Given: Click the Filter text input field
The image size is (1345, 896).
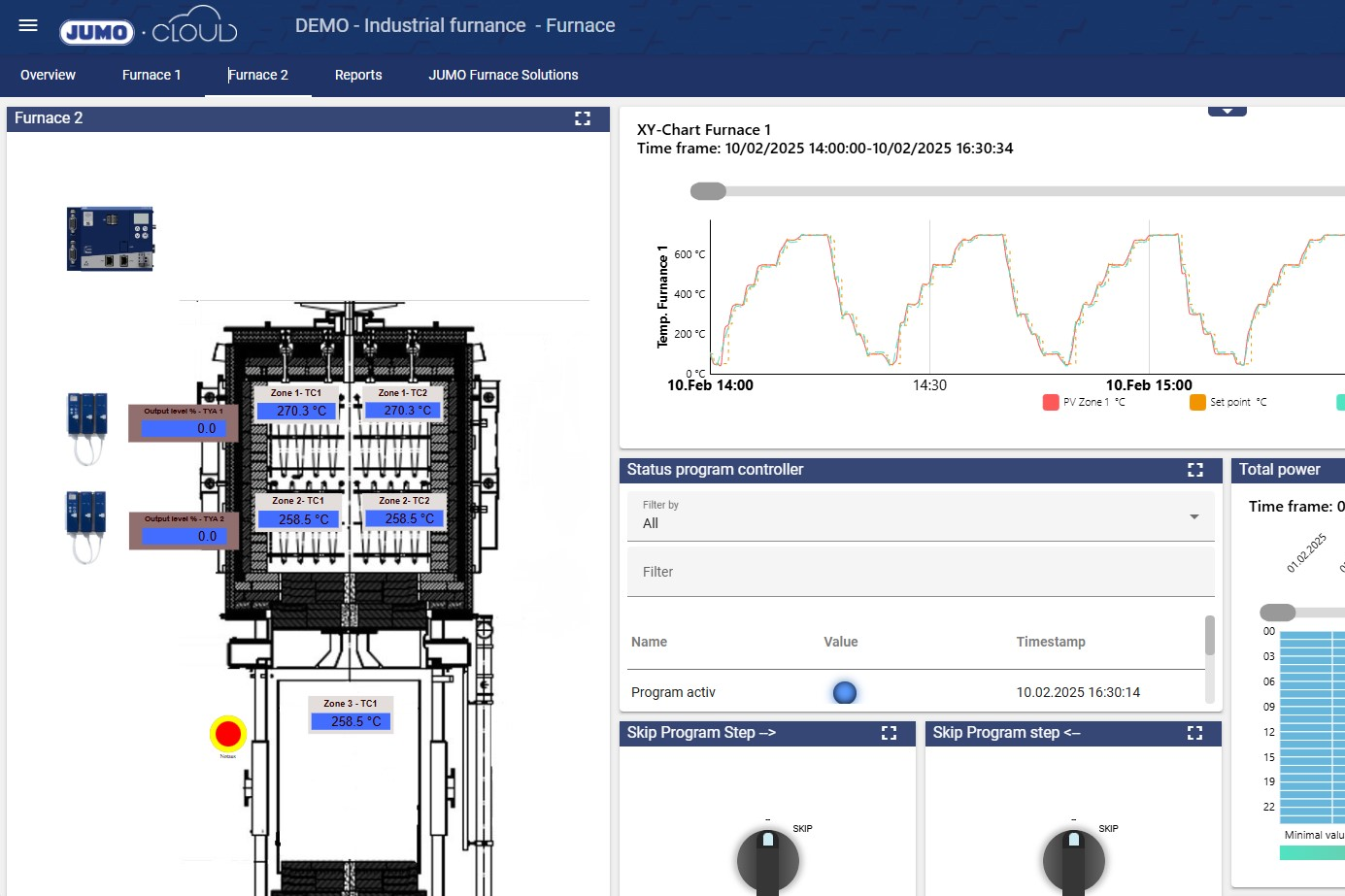Looking at the screenshot, I should pos(921,572).
